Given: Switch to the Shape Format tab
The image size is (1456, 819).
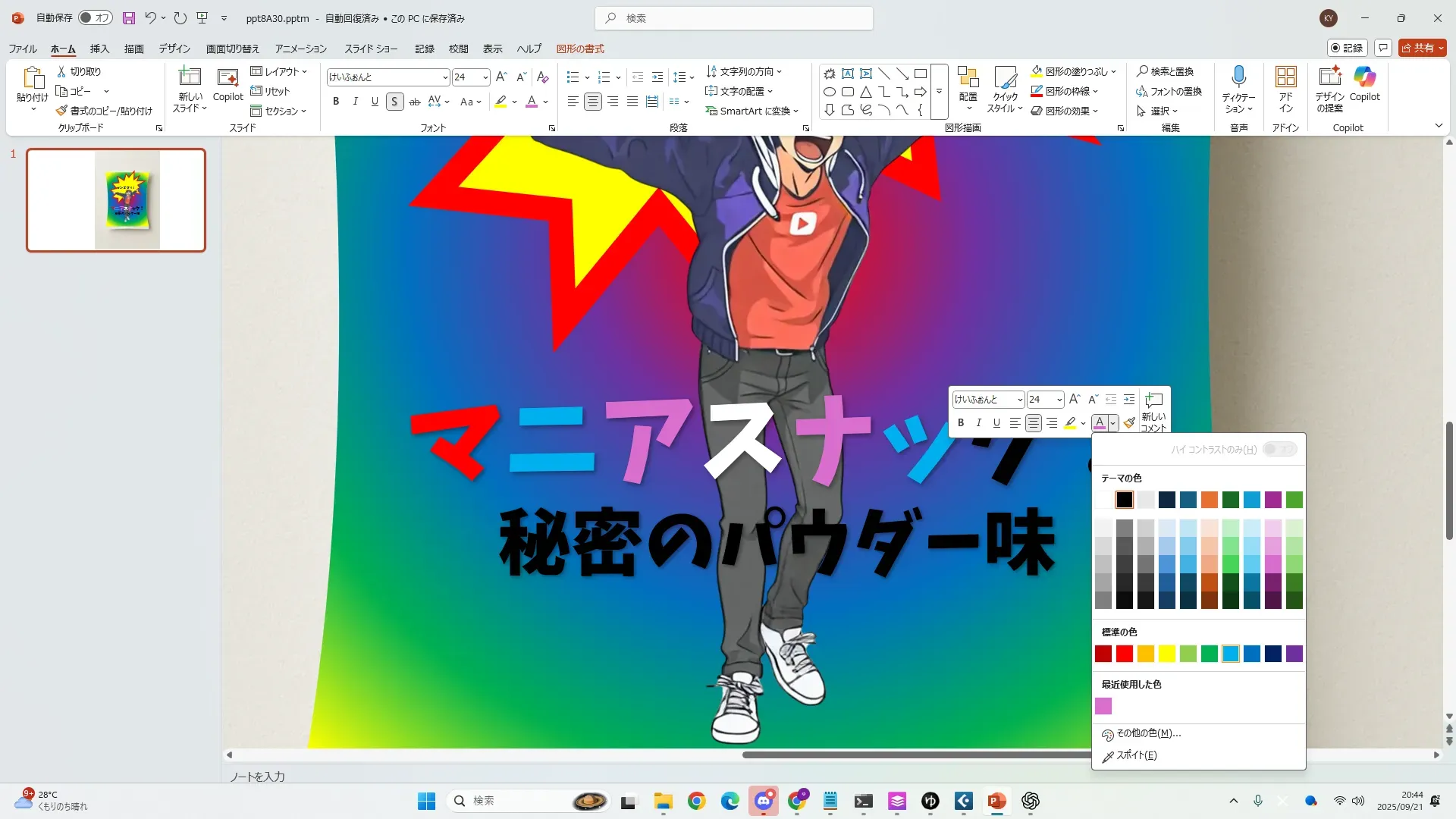Looking at the screenshot, I should [580, 49].
